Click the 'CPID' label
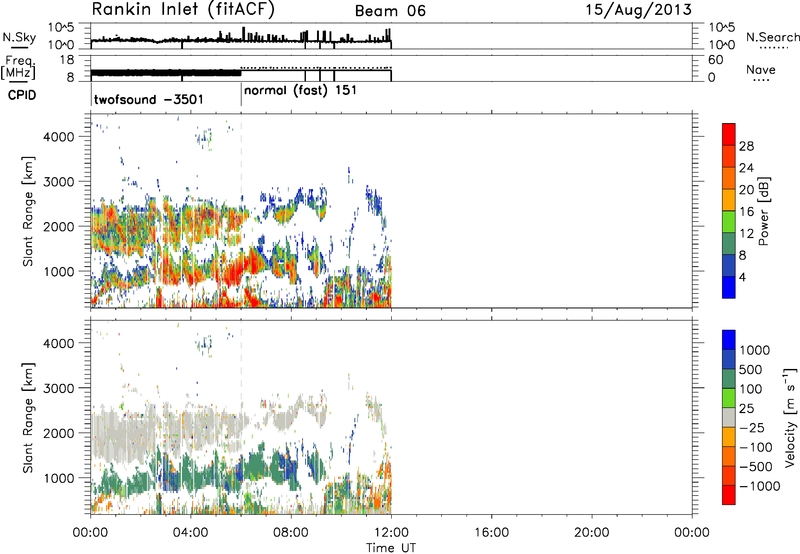800x554 pixels. pyautogui.click(x=22, y=95)
